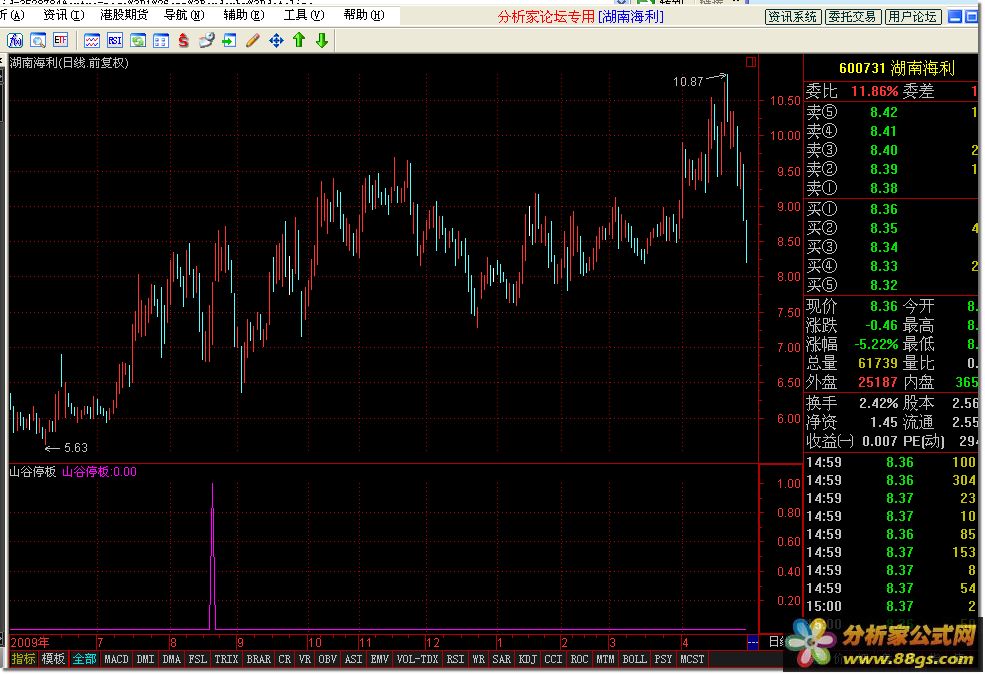The height and width of the screenshot is (674, 985).
Task: Click the magnifier search window icon
Action: pos(38,41)
